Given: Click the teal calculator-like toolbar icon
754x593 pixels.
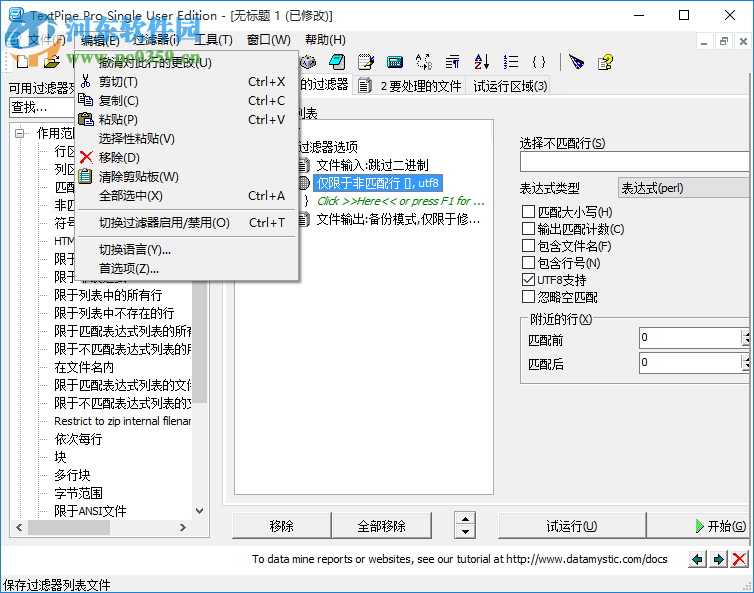Looking at the screenshot, I should pyautogui.click(x=395, y=62).
